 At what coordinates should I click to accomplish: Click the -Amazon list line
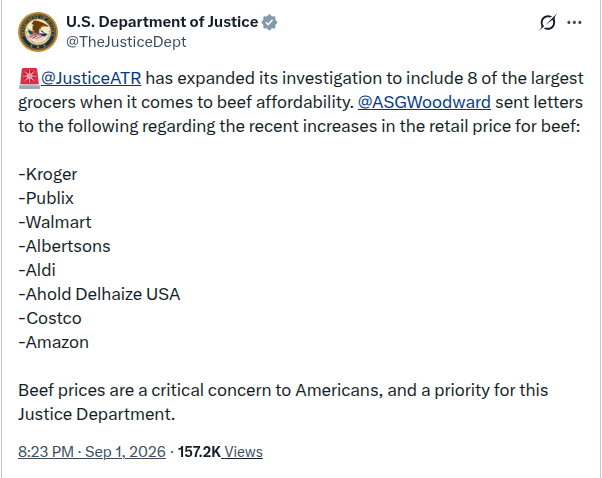[x=53, y=342]
